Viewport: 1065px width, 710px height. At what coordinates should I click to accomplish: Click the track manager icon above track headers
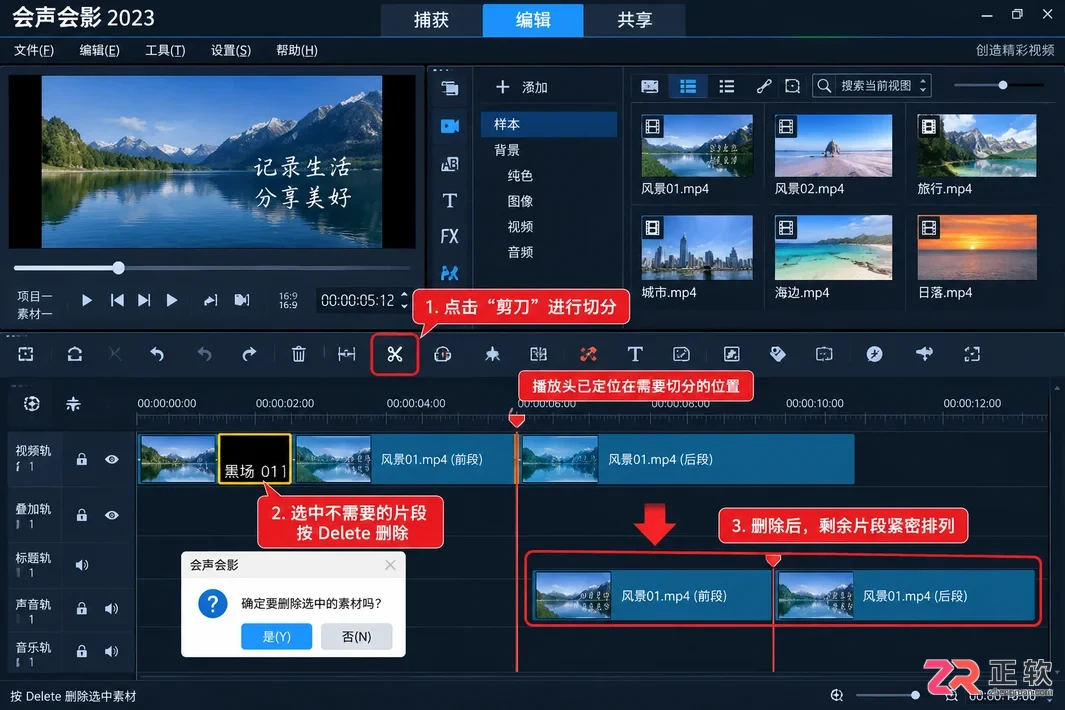[x=31, y=404]
